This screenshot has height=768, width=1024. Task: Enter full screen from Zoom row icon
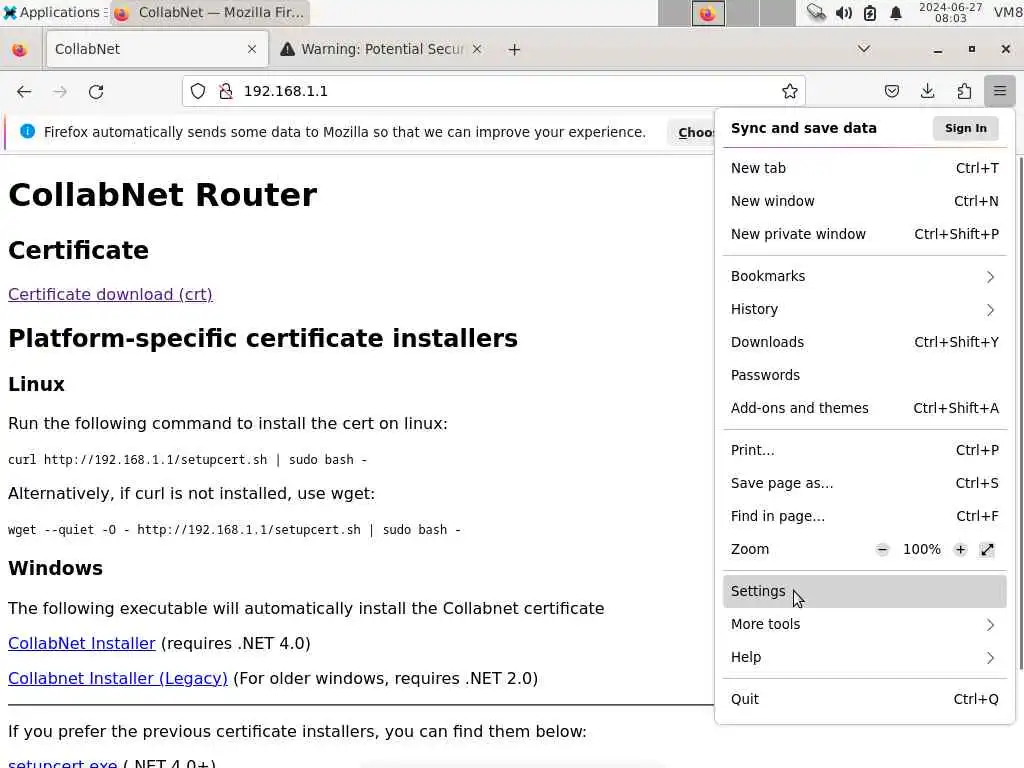(987, 550)
